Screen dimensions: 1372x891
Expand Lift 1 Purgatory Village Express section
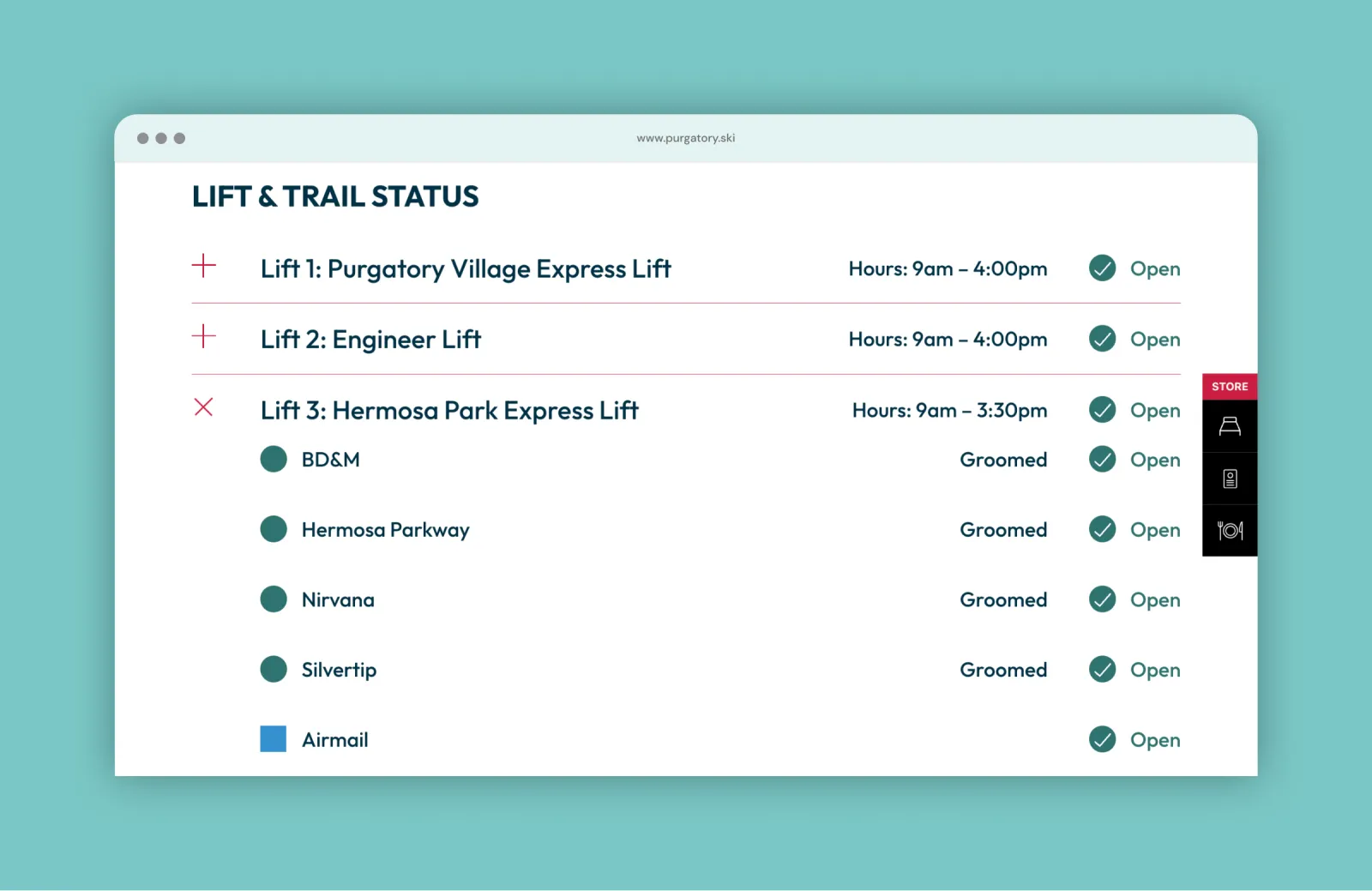(x=204, y=266)
